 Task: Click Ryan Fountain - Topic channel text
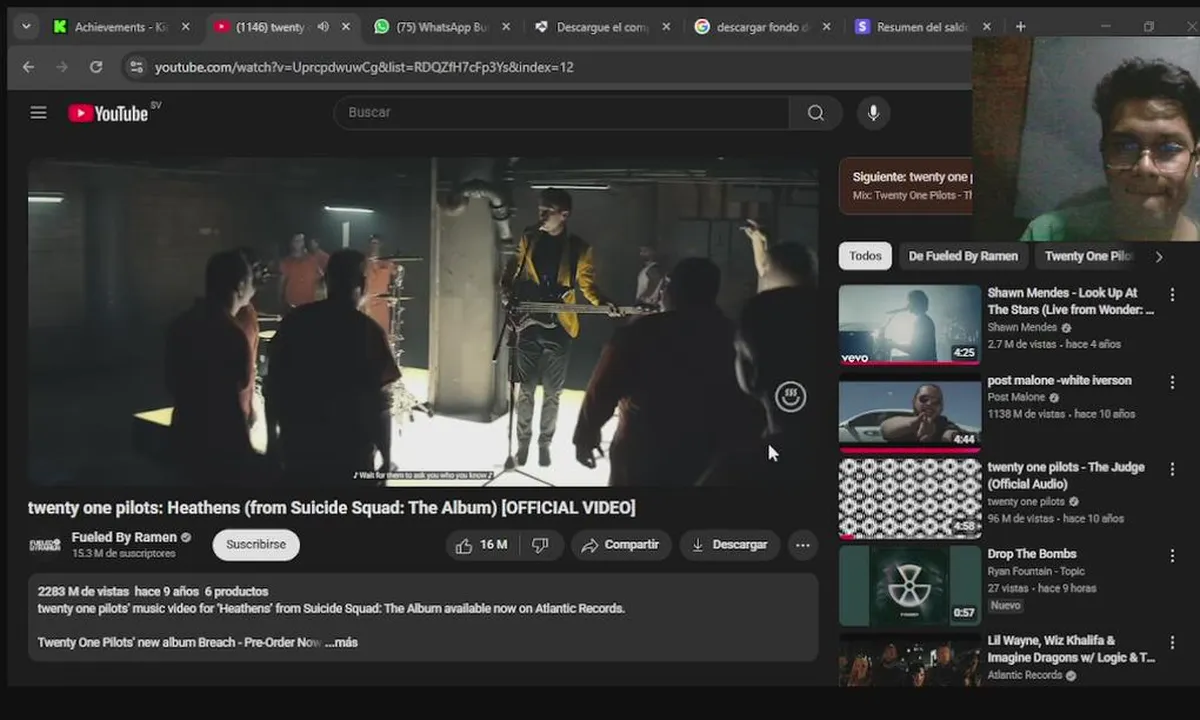point(1035,571)
